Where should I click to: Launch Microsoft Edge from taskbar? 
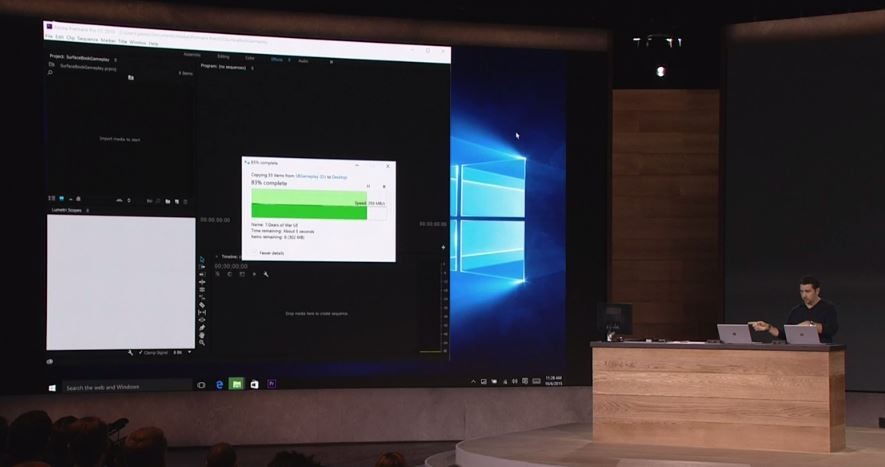coord(220,385)
